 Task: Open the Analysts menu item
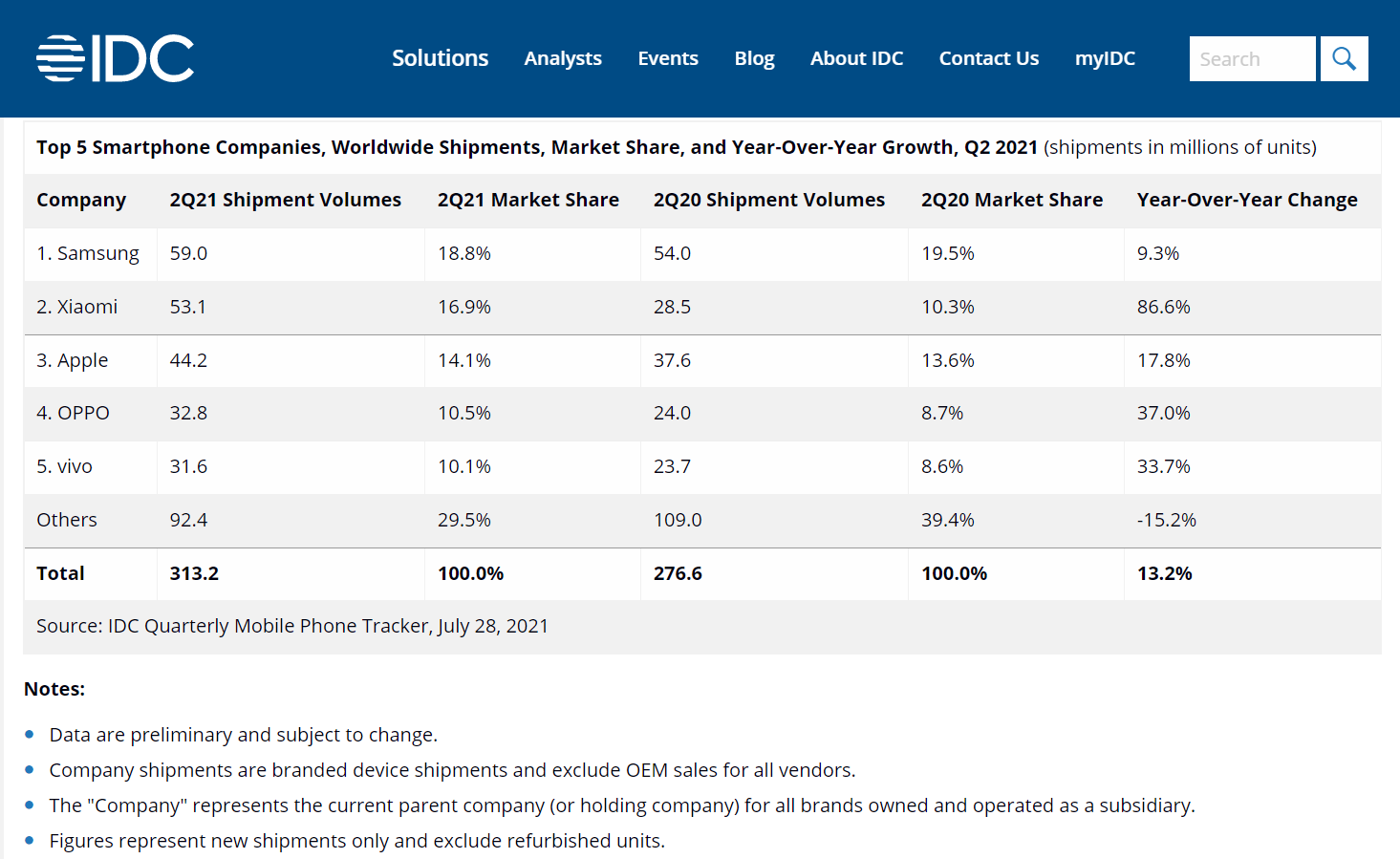click(x=563, y=58)
